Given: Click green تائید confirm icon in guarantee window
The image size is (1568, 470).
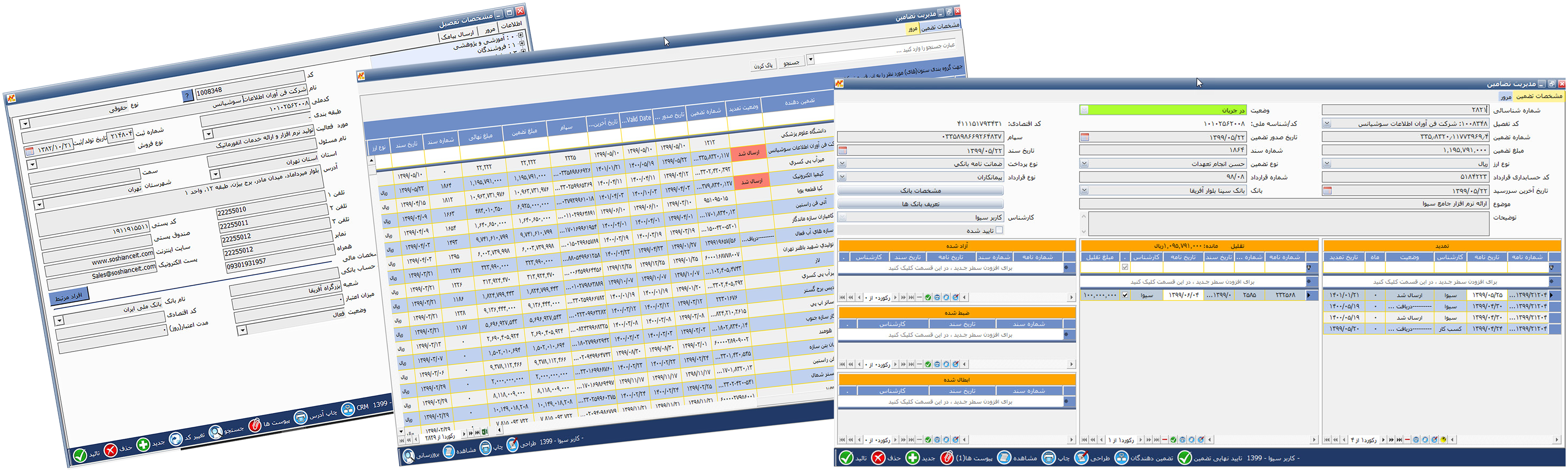Looking at the screenshot, I should coord(847,458).
